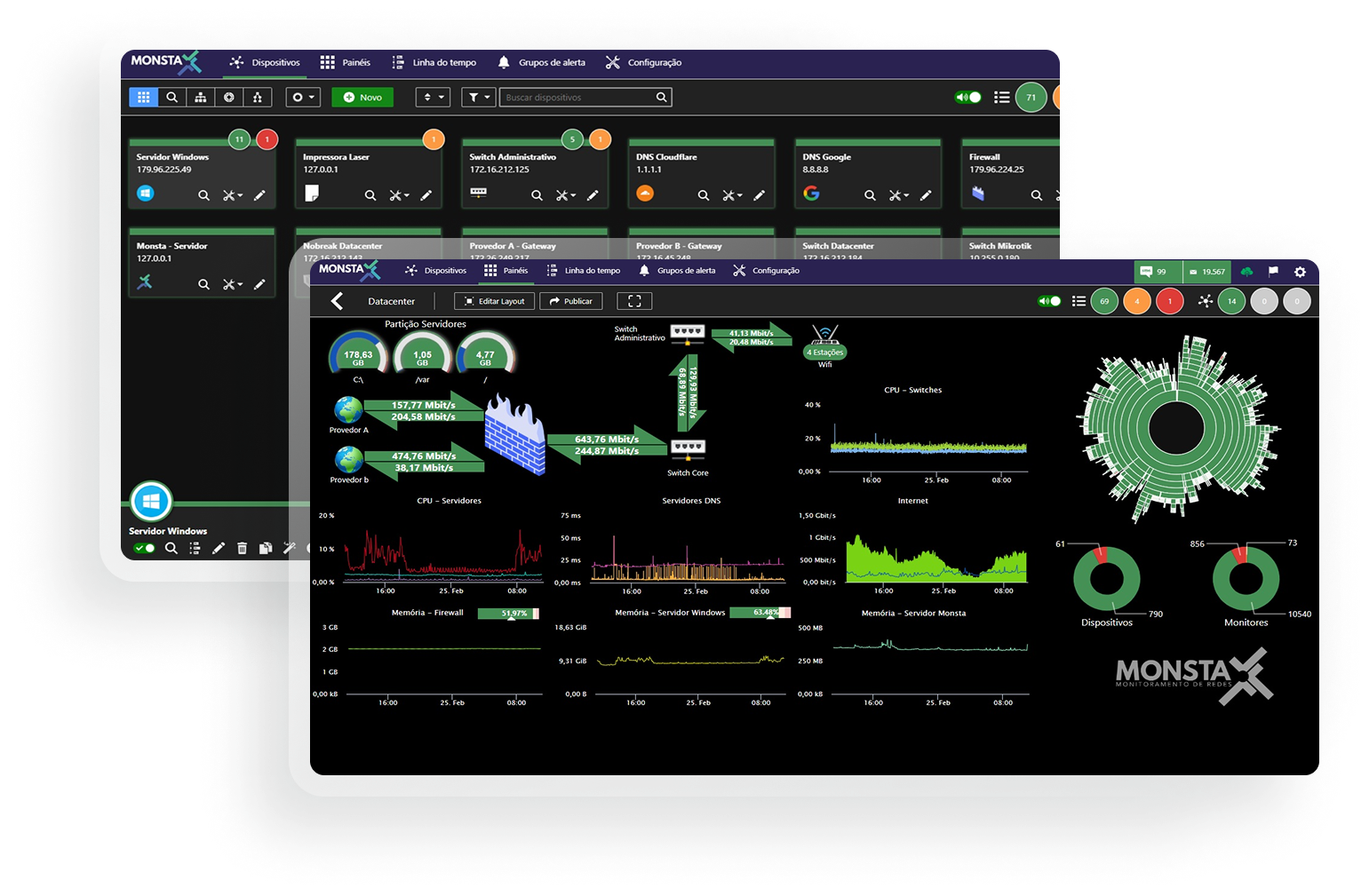
Task: Open the settings gear in the top bar
Action: point(1300,273)
